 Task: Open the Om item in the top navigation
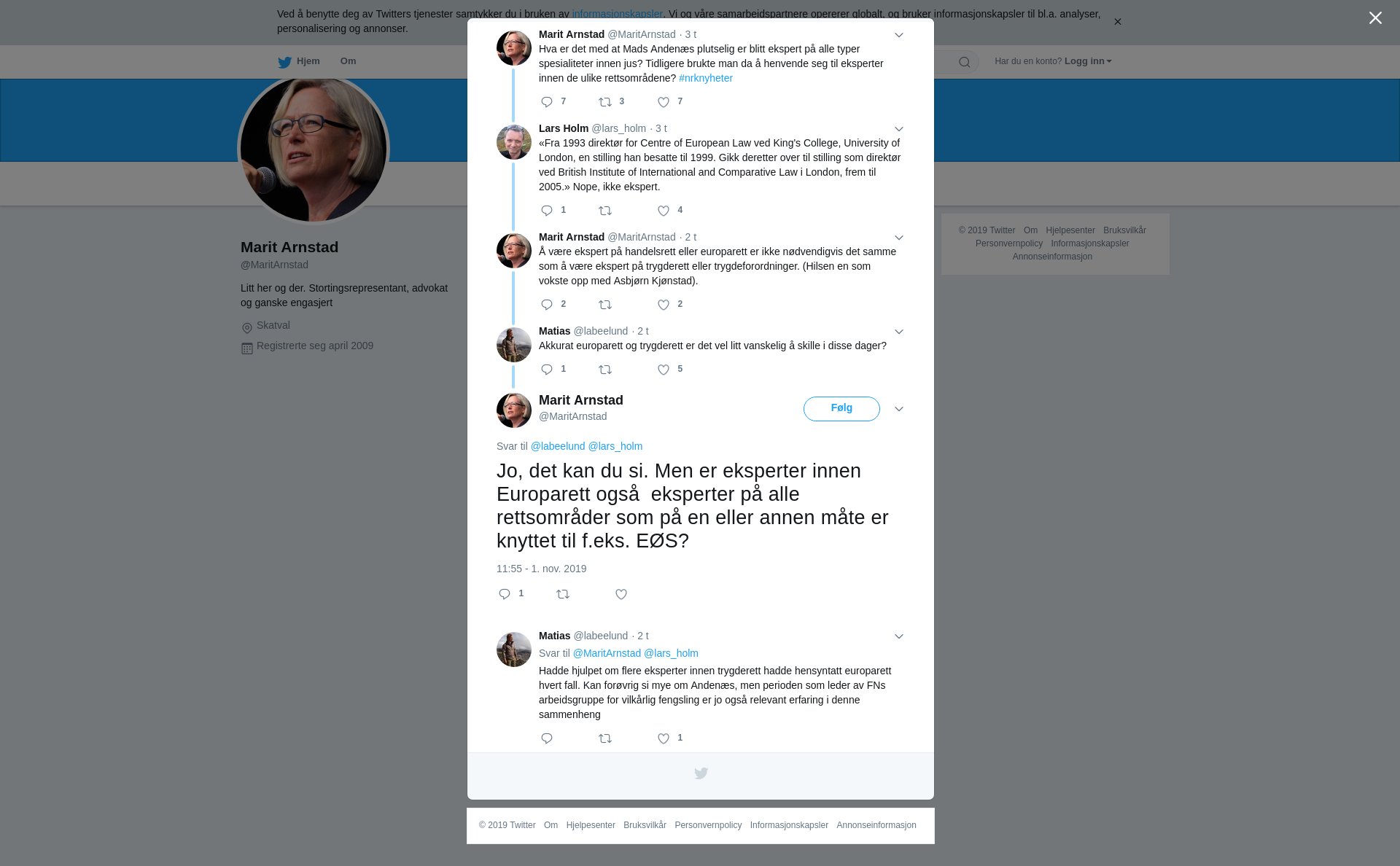tap(349, 61)
